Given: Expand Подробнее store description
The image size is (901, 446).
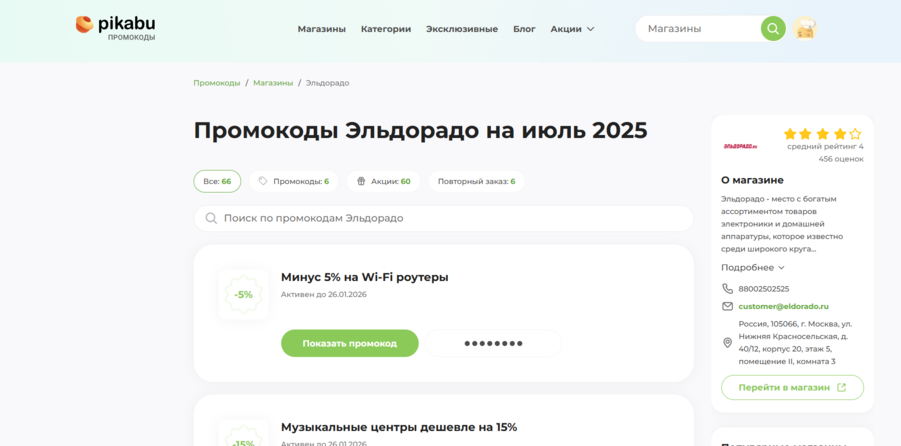Looking at the screenshot, I should 753,267.
